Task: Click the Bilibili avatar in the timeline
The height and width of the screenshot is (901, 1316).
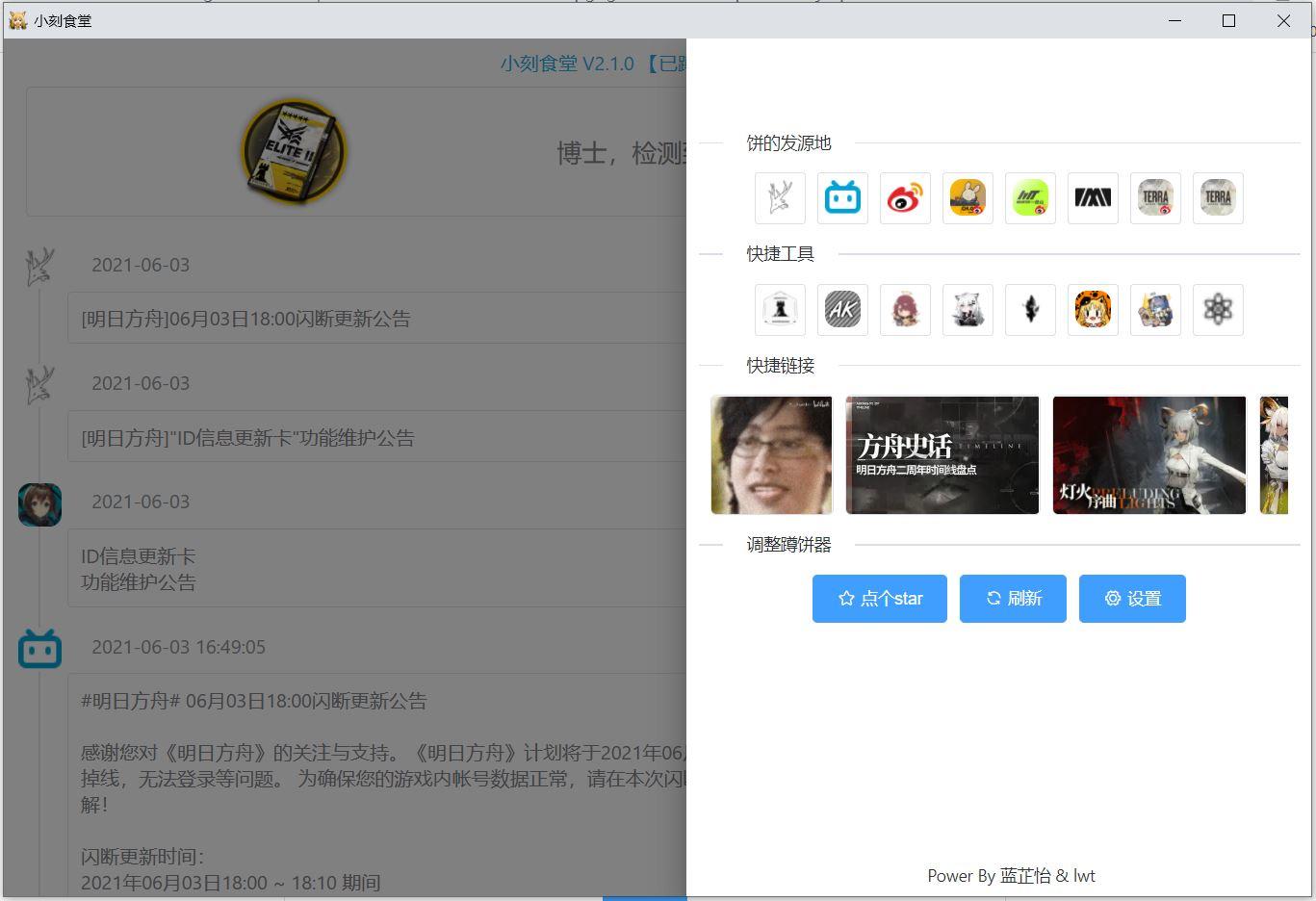Action: click(x=39, y=649)
